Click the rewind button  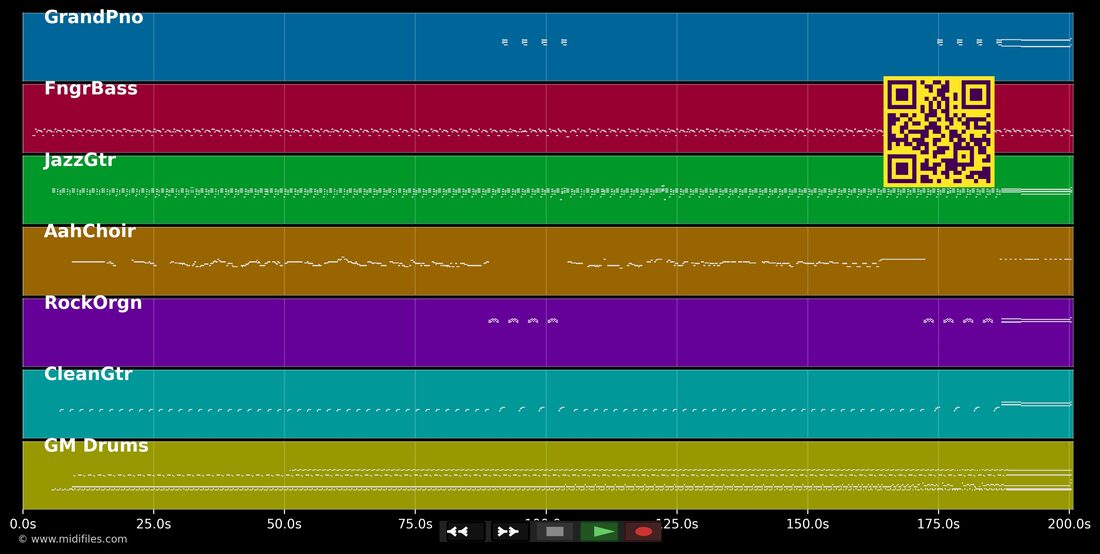point(464,532)
